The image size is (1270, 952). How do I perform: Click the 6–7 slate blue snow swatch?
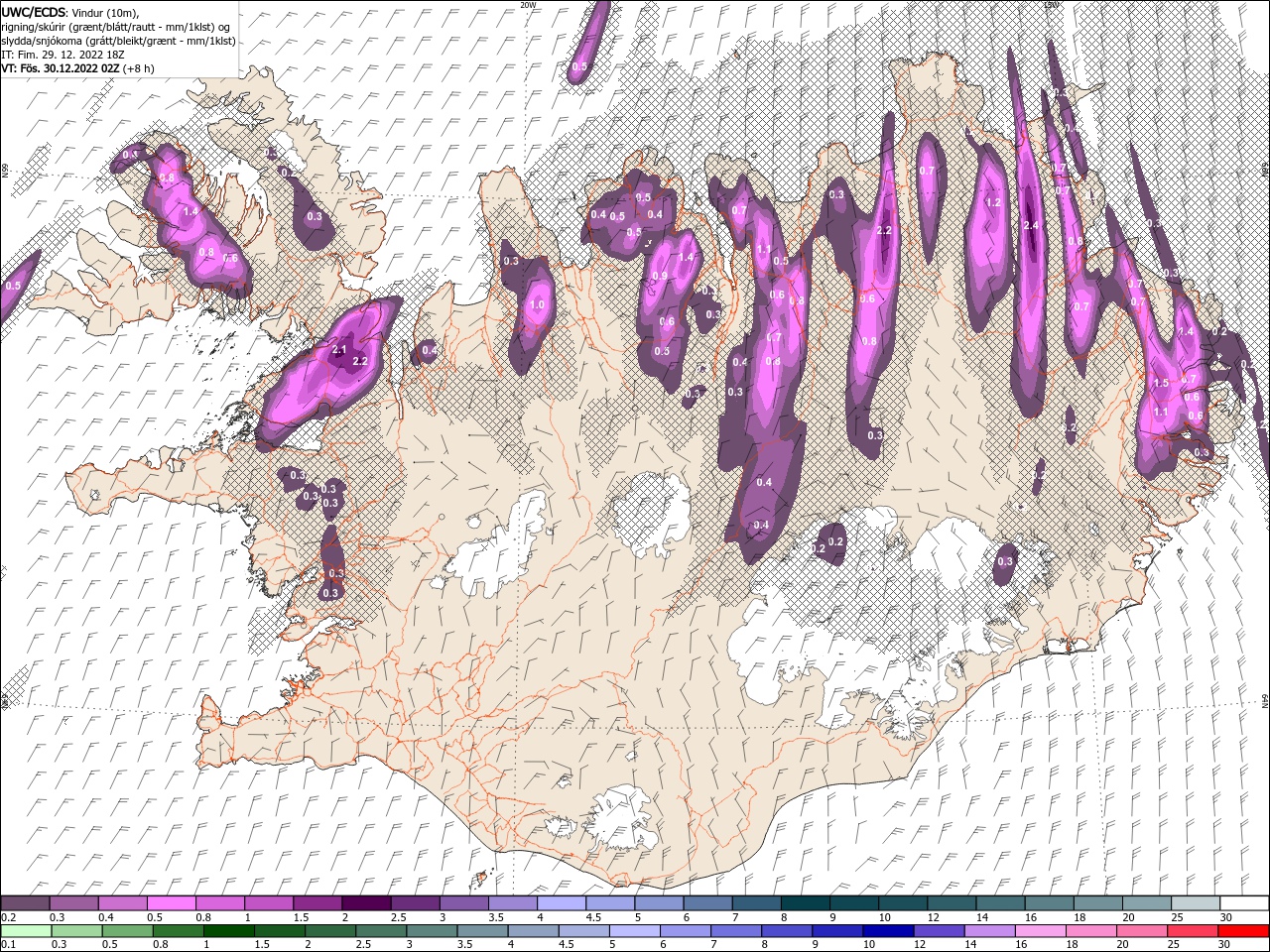[707, 903]
